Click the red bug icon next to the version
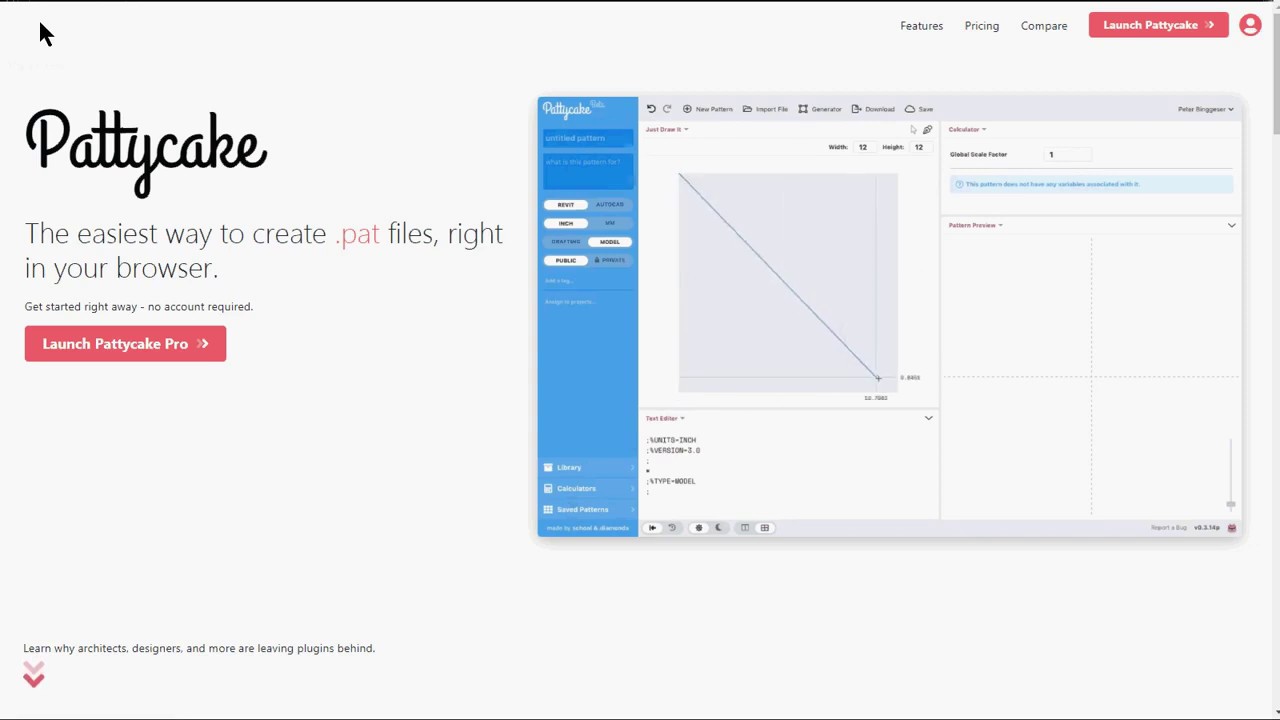This screenshot has height=720, width=1280. (x=1232, y=528)
